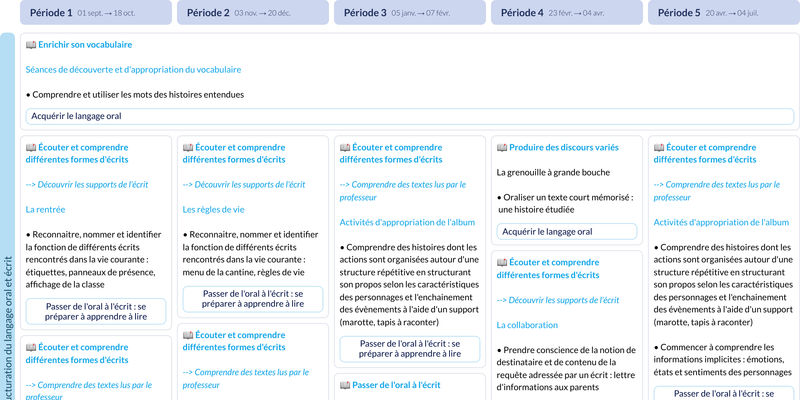
Task: Open Période 5's Écouter et comprendre title
Action: 705,154
